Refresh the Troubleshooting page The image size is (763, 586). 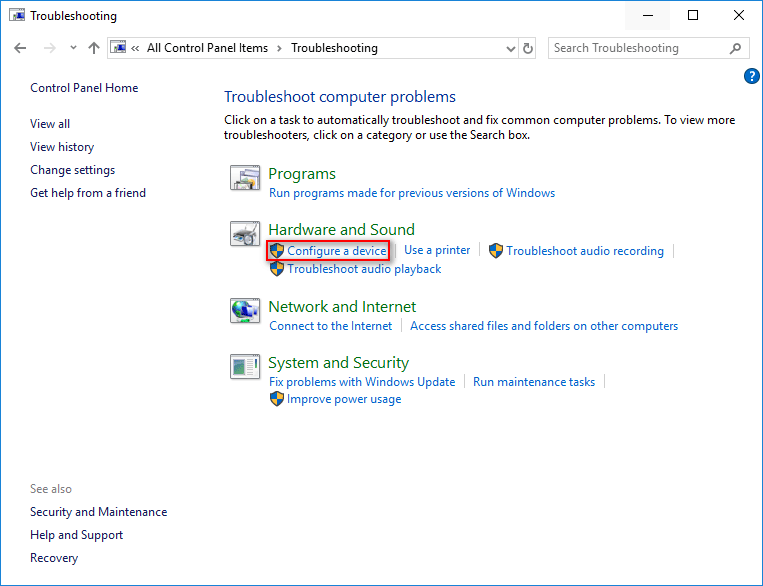(527, 48)
